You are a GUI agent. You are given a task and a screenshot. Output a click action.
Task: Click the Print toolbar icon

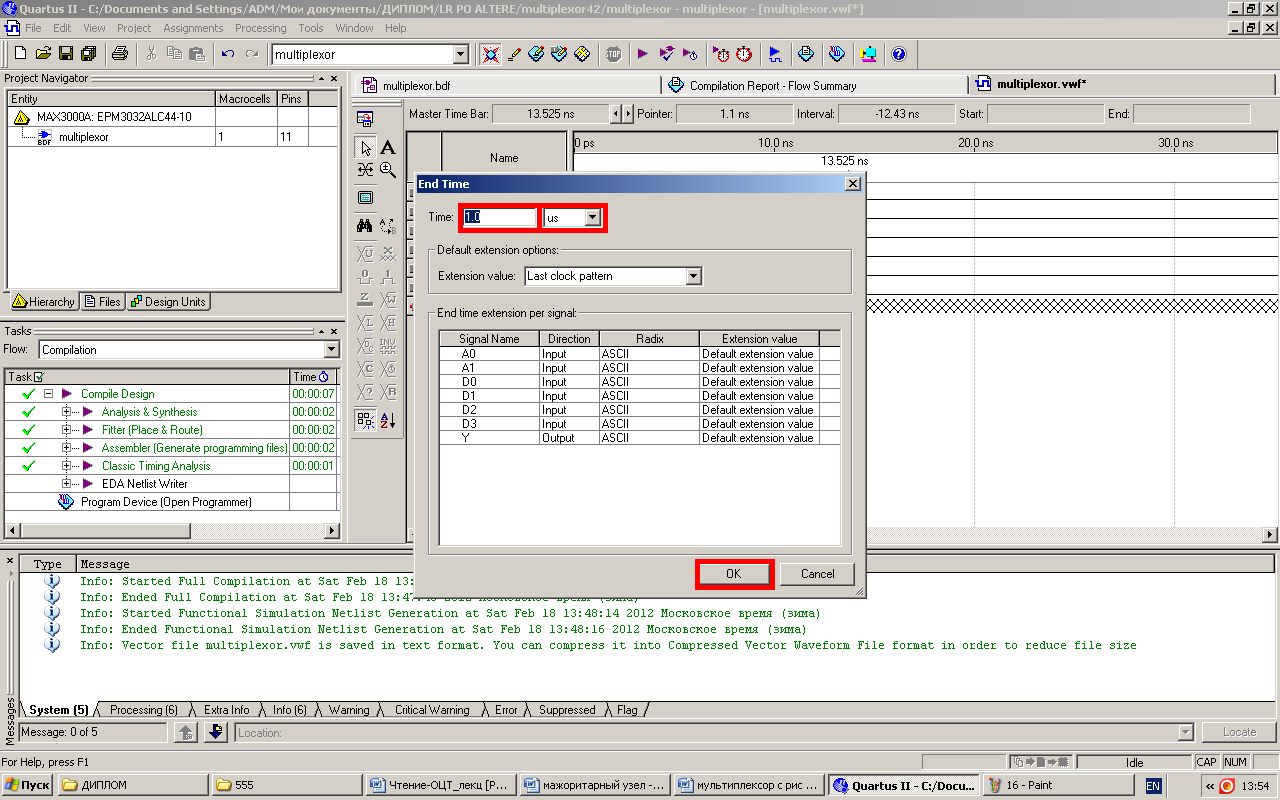(x=120, y=54)
